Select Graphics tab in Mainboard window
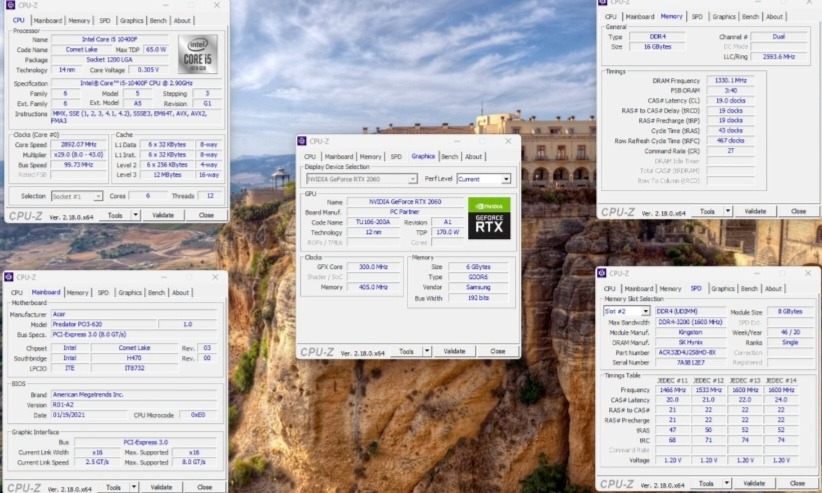This screenshot has width=822, height=493. (x=129, y=292)
